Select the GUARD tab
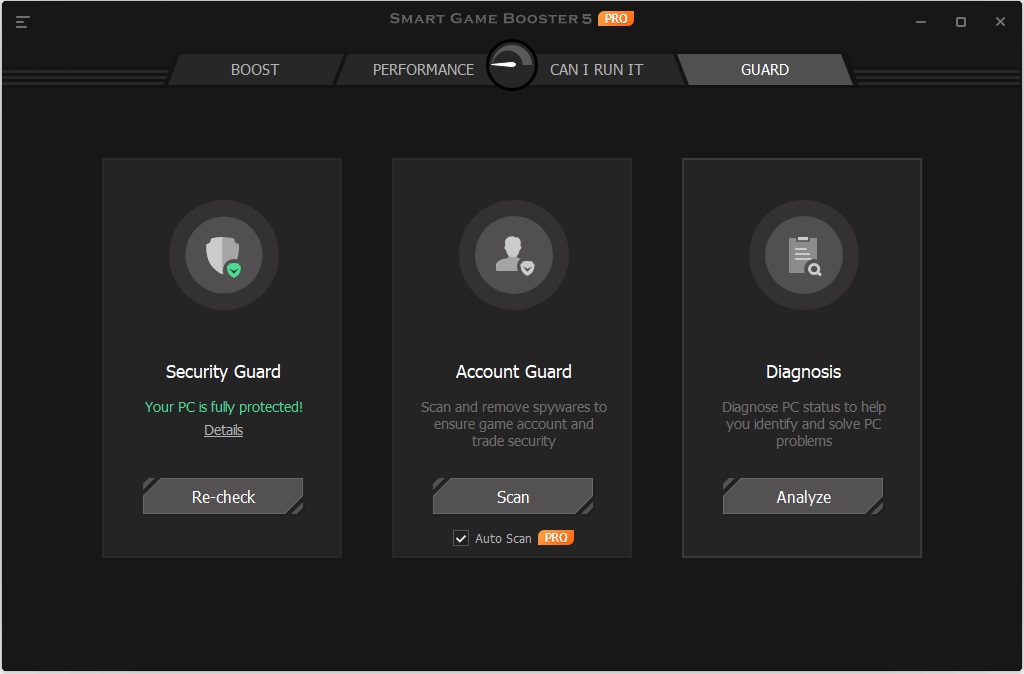The height and width of the screenshot is (674, 1024). pos(765,69)
